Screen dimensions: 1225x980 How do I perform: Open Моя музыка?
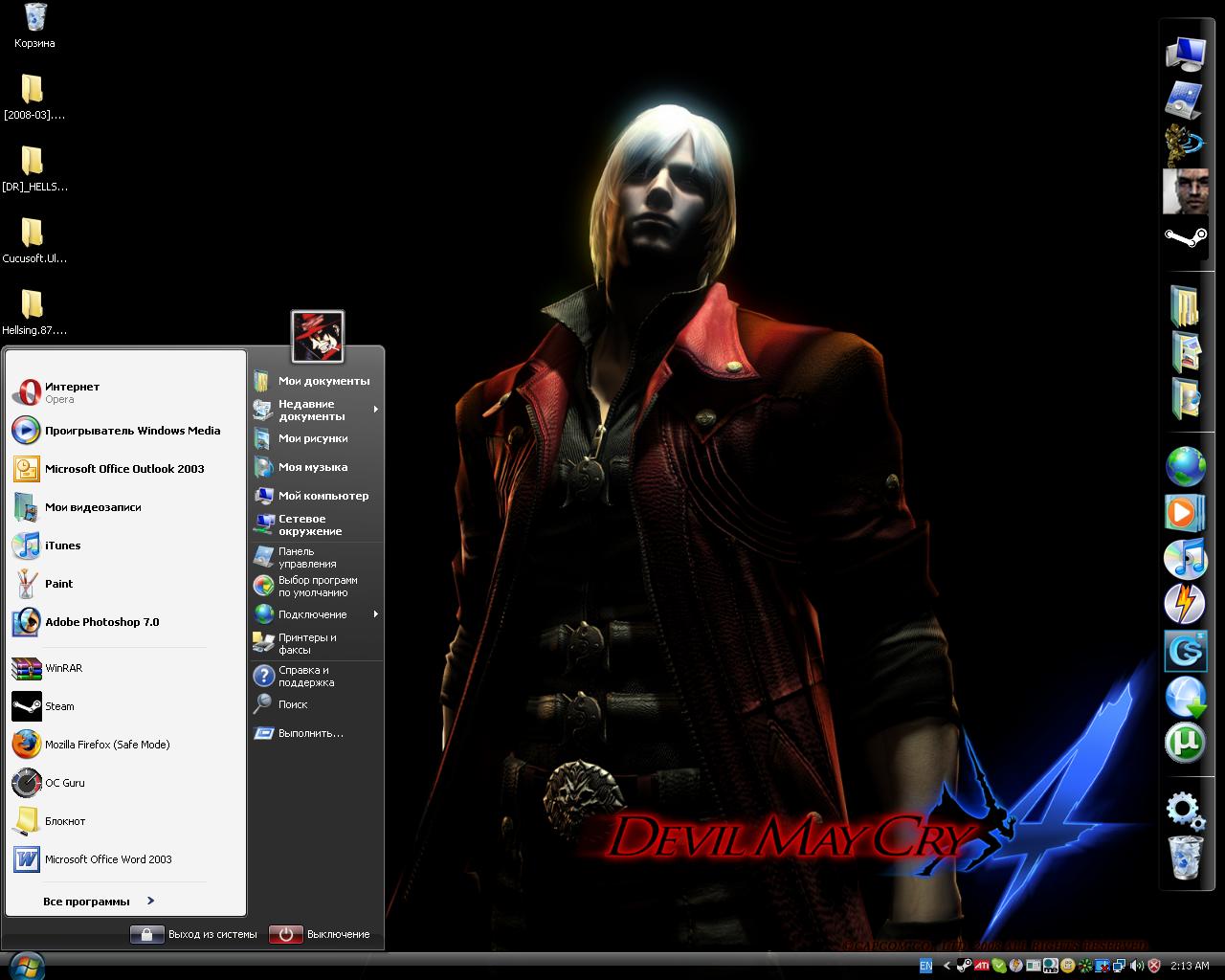(316, 467)
